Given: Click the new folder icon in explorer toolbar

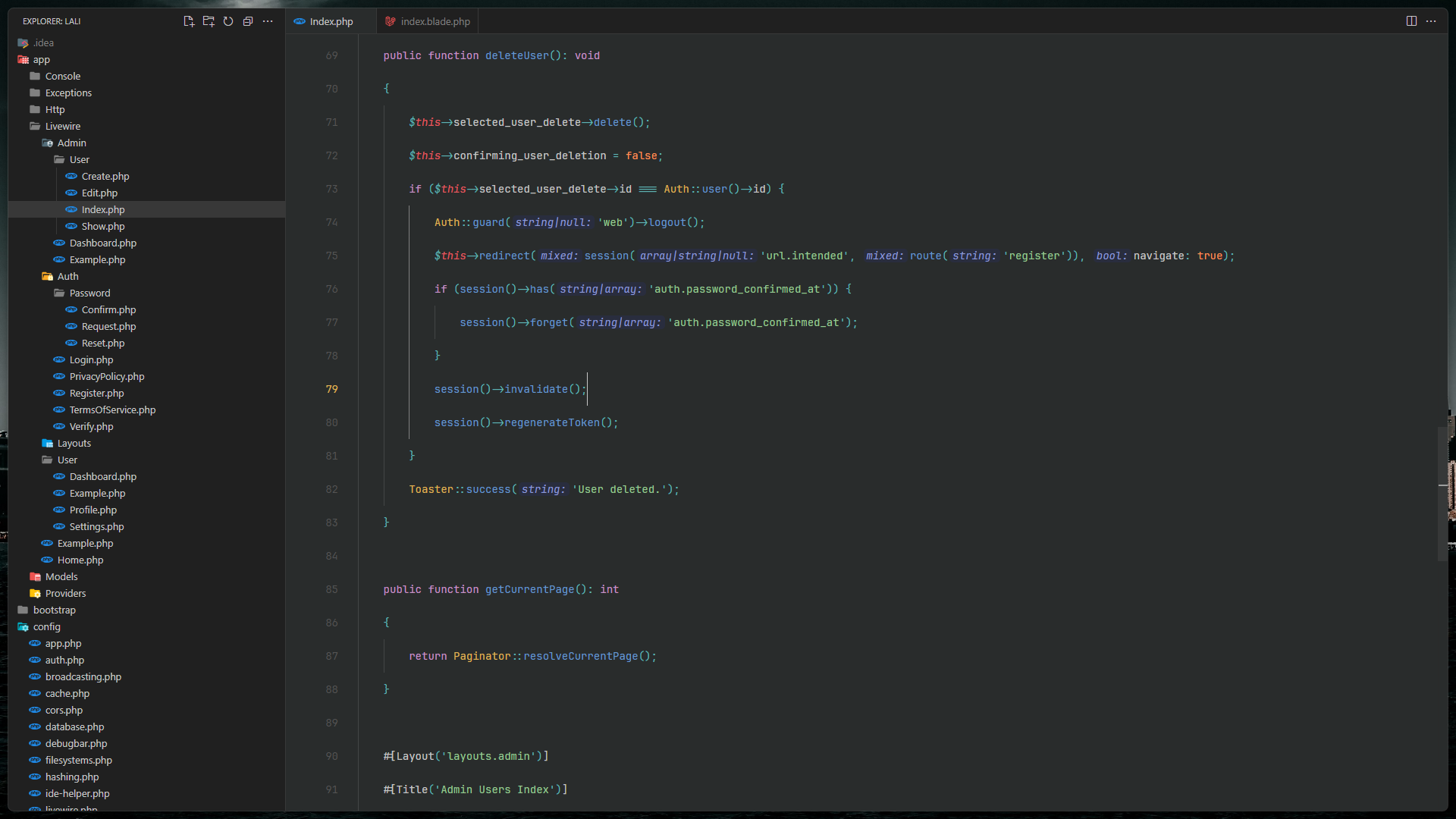Looking at the screenshot, I should (207, 21).
